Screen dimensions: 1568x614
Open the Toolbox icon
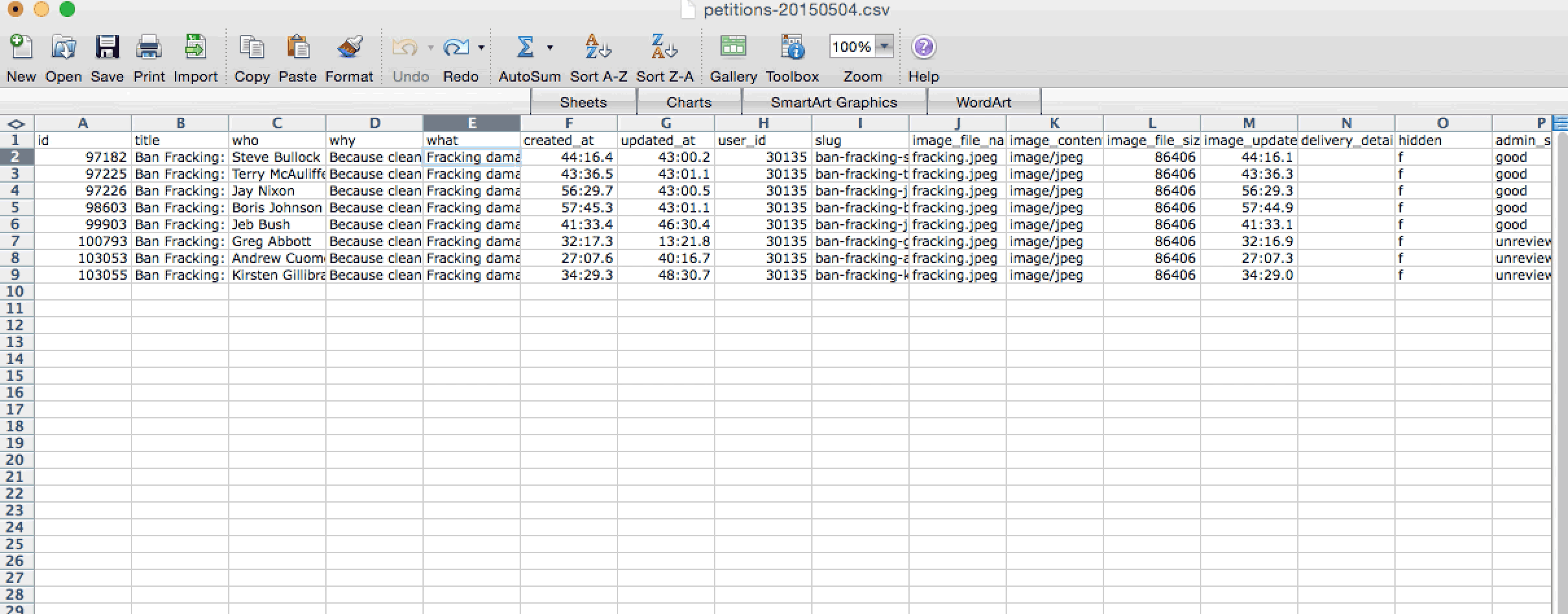(792, 47)
